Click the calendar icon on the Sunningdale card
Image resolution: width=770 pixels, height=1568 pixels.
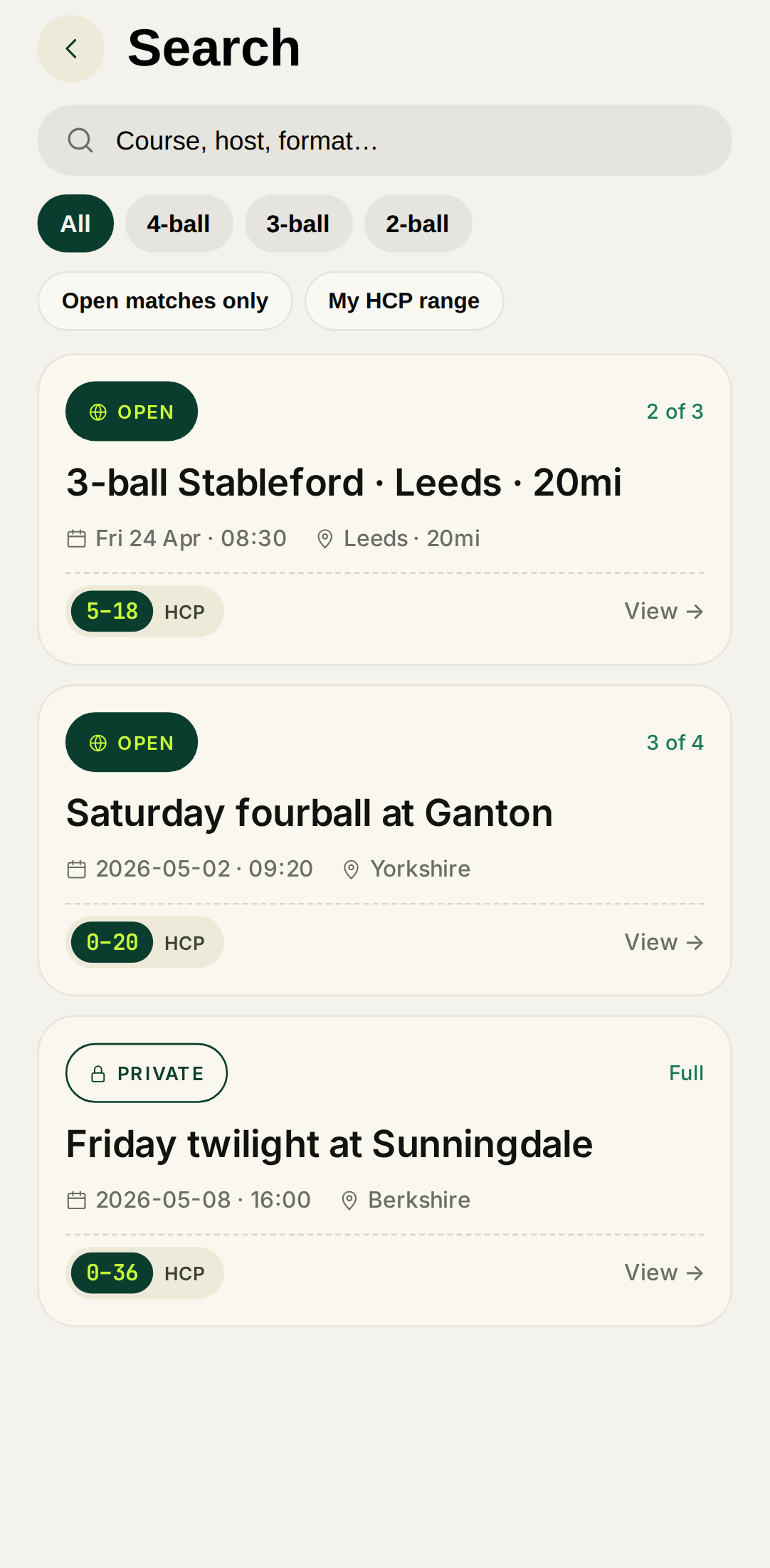click(x=76, y=1201)
